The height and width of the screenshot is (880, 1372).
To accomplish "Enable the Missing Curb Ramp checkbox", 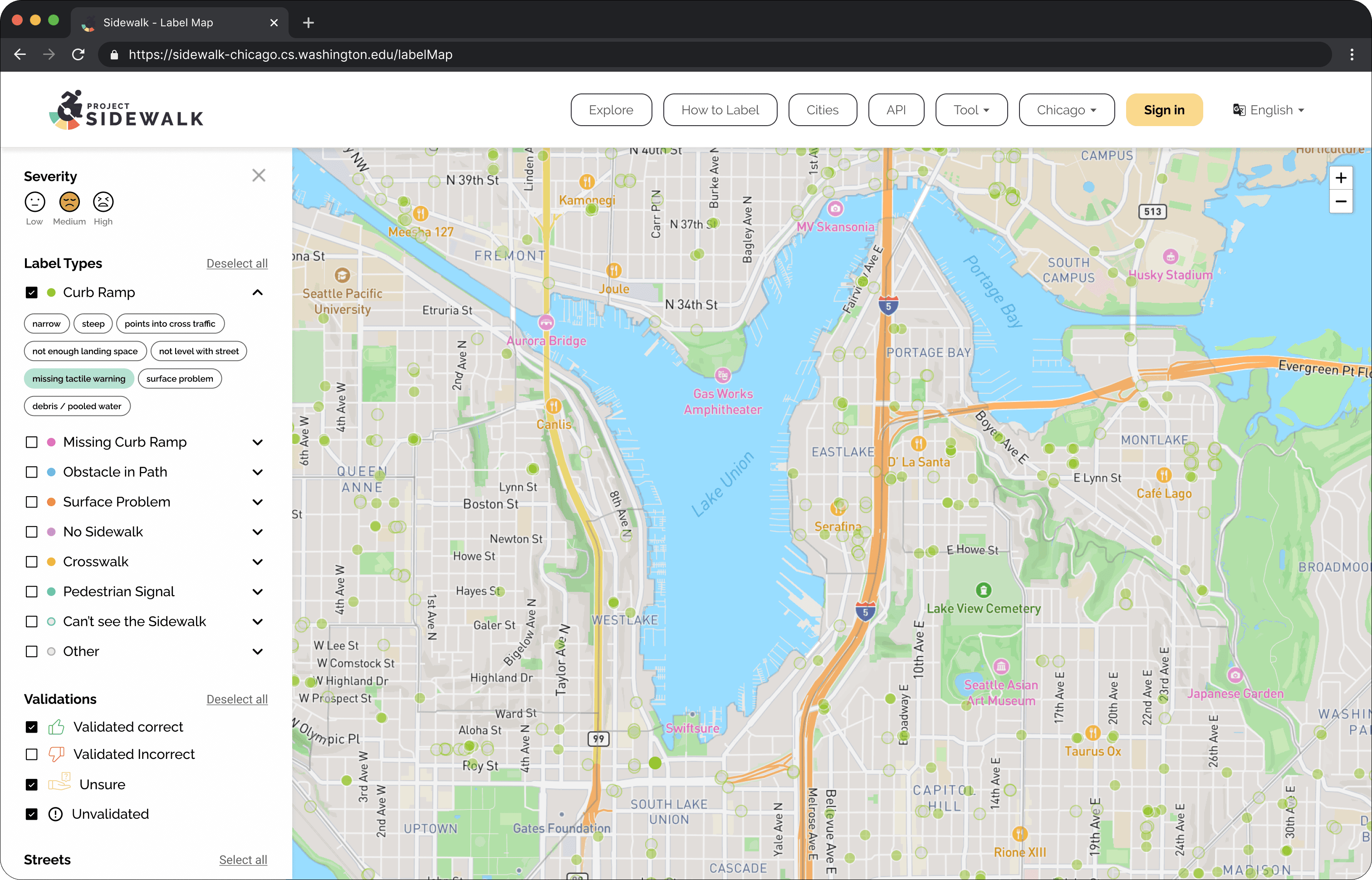I will click(31, 442).
